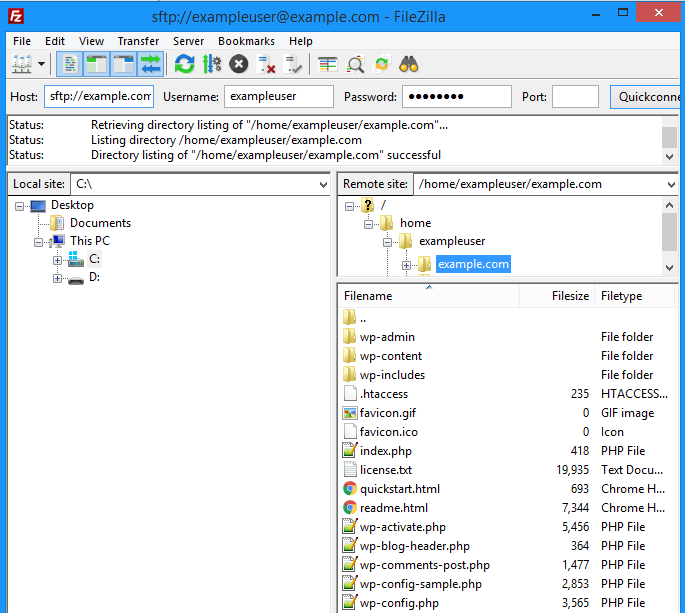Sort remote files by Filename column

click(x=429, y=296)
